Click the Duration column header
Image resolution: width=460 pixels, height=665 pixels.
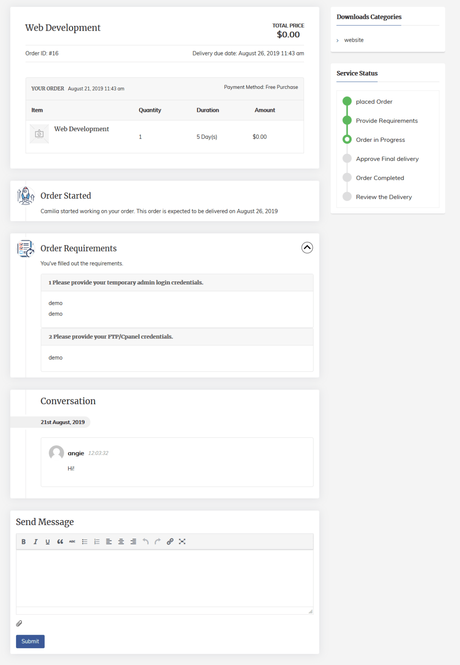(x=208, y=110)
